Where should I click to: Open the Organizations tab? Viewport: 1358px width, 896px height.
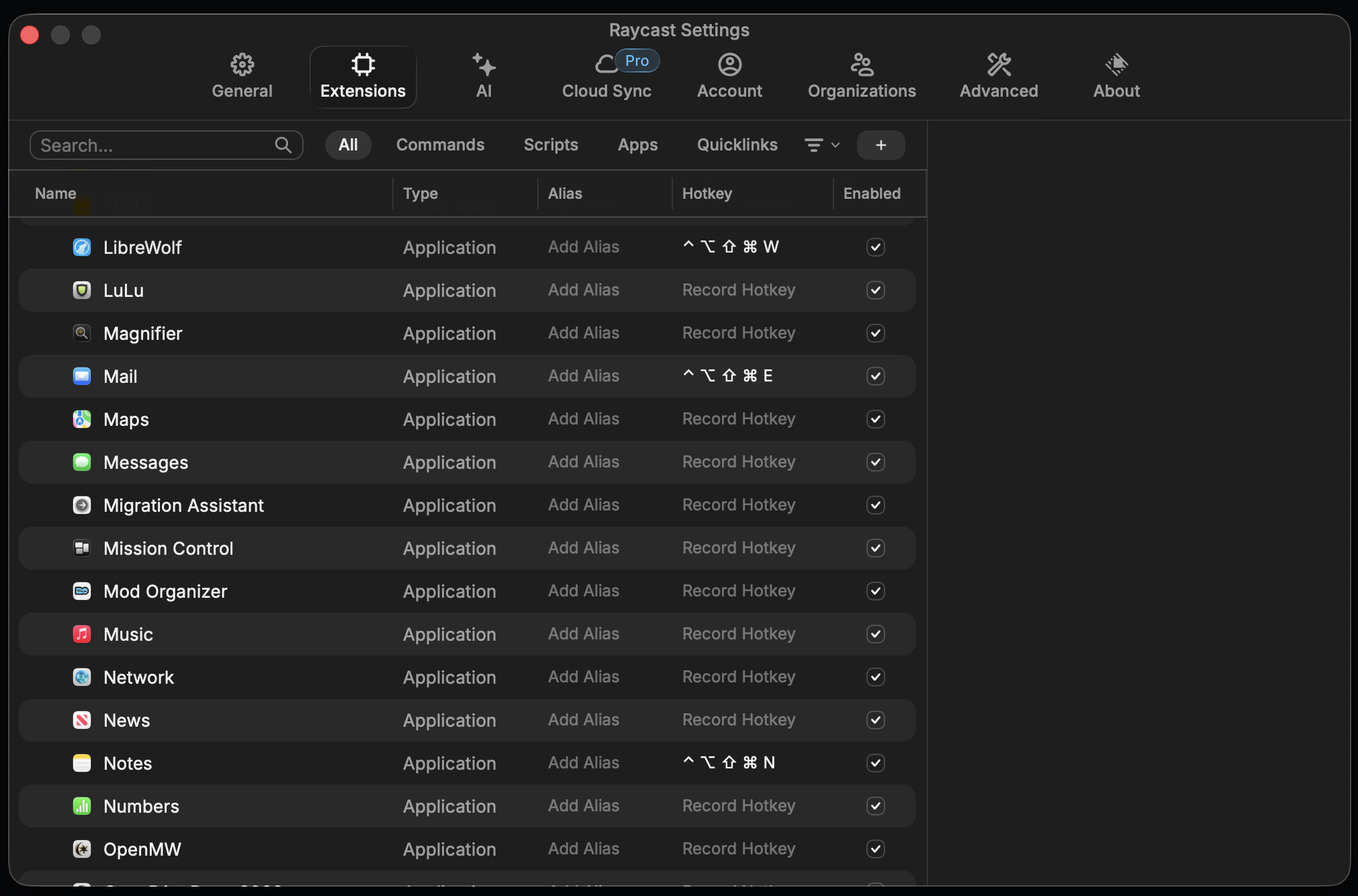pyautogui.click(x=862, y=77)
